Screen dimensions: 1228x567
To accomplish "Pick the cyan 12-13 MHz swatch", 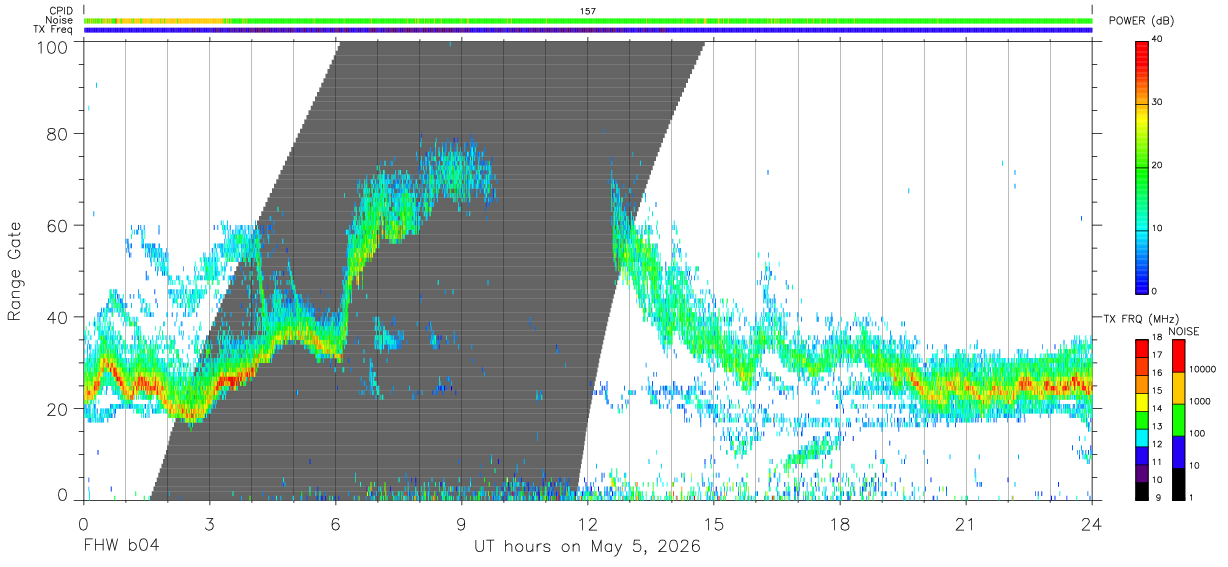I will point(1142,437).
